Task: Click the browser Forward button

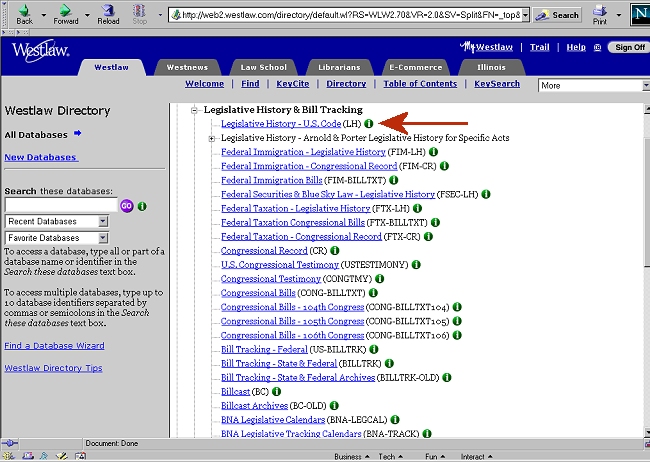Action: tap(65, 14)
